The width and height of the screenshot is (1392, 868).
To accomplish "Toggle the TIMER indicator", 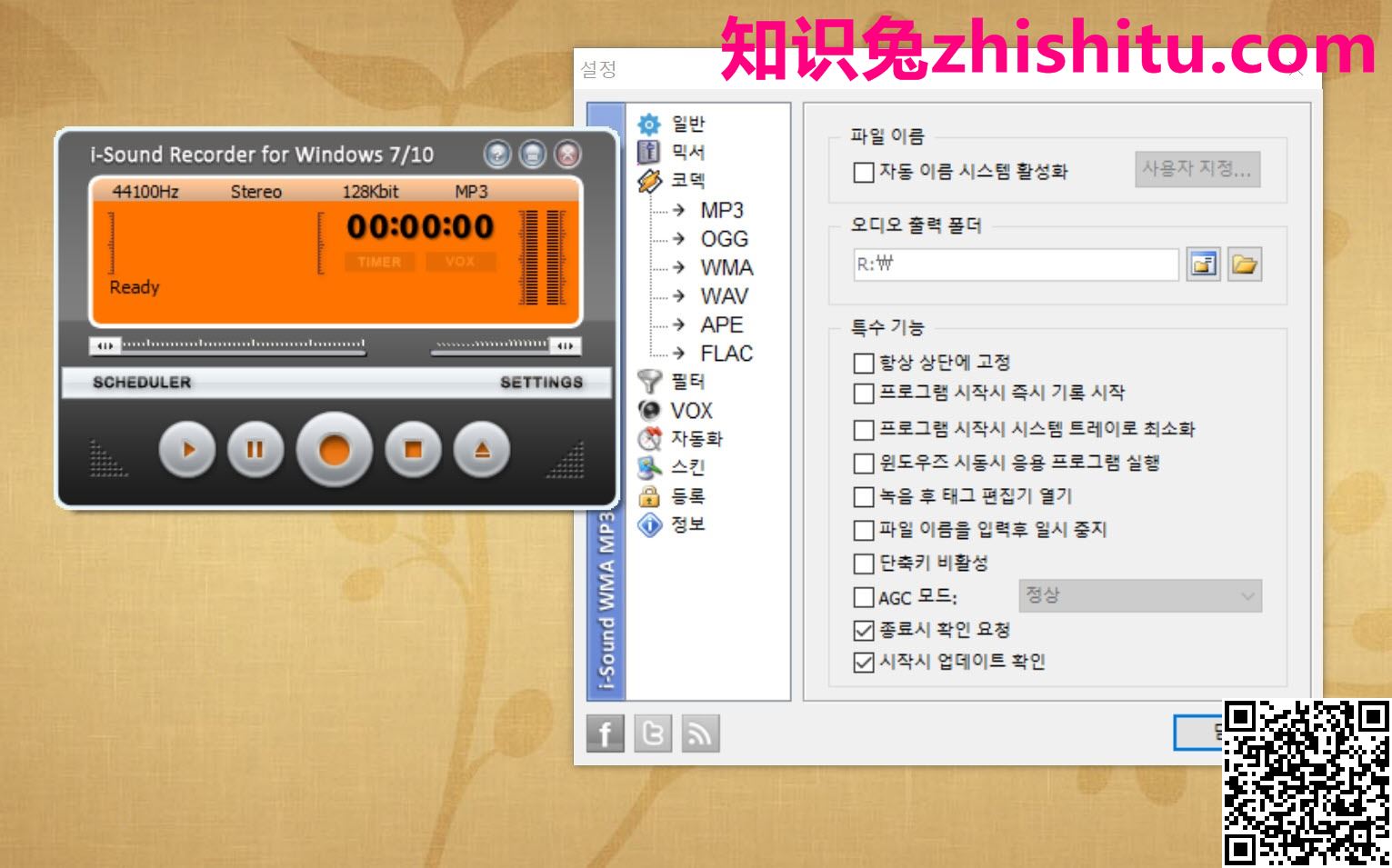I will tap(379, 262).
